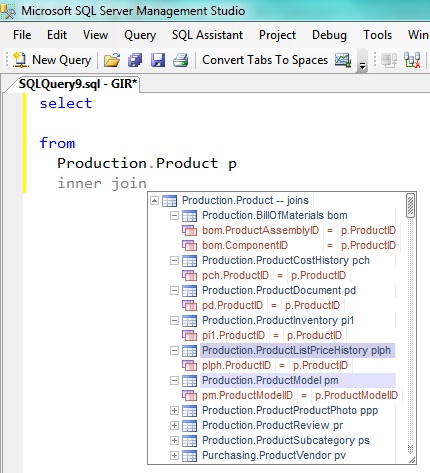This screenshot has width=430, height=473.
Task: Click the icon right of Convert Tabs To Spaces
Action: [x=343, y=60]
